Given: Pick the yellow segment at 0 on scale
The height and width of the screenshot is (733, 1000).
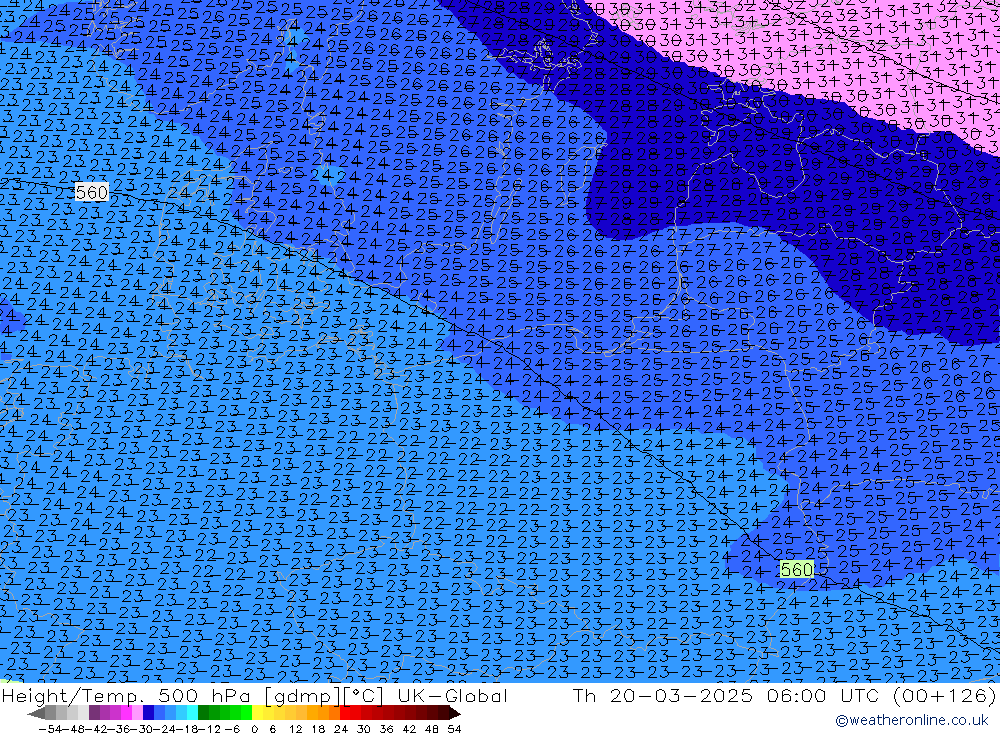Looking at the screenshot, I should tap(258, 713).
